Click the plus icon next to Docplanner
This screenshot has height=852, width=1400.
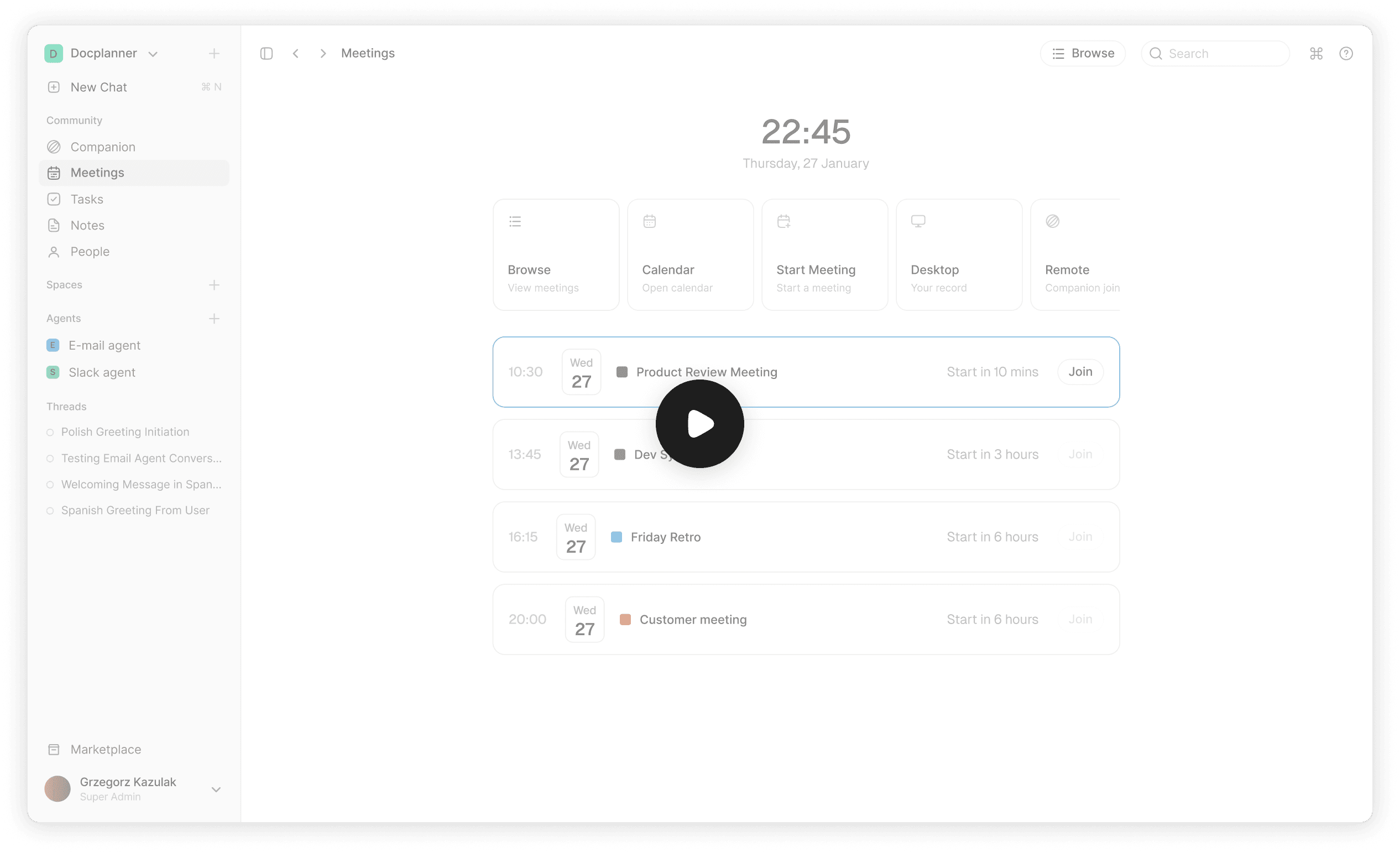click(214, 54)
